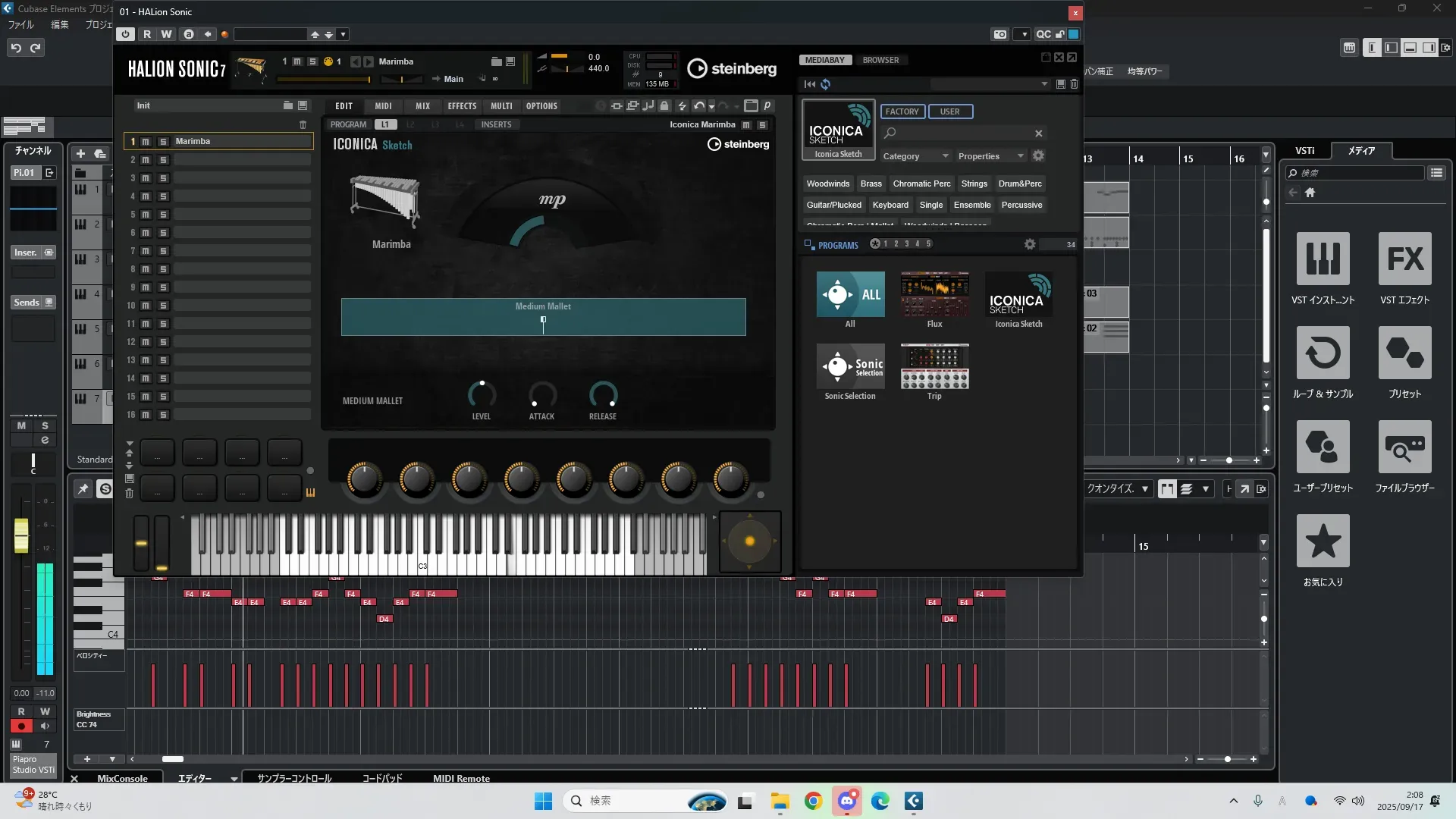Toggle the plug-in power activate button
Viewport: 1456px width, 819px height.
pos(126,34)
